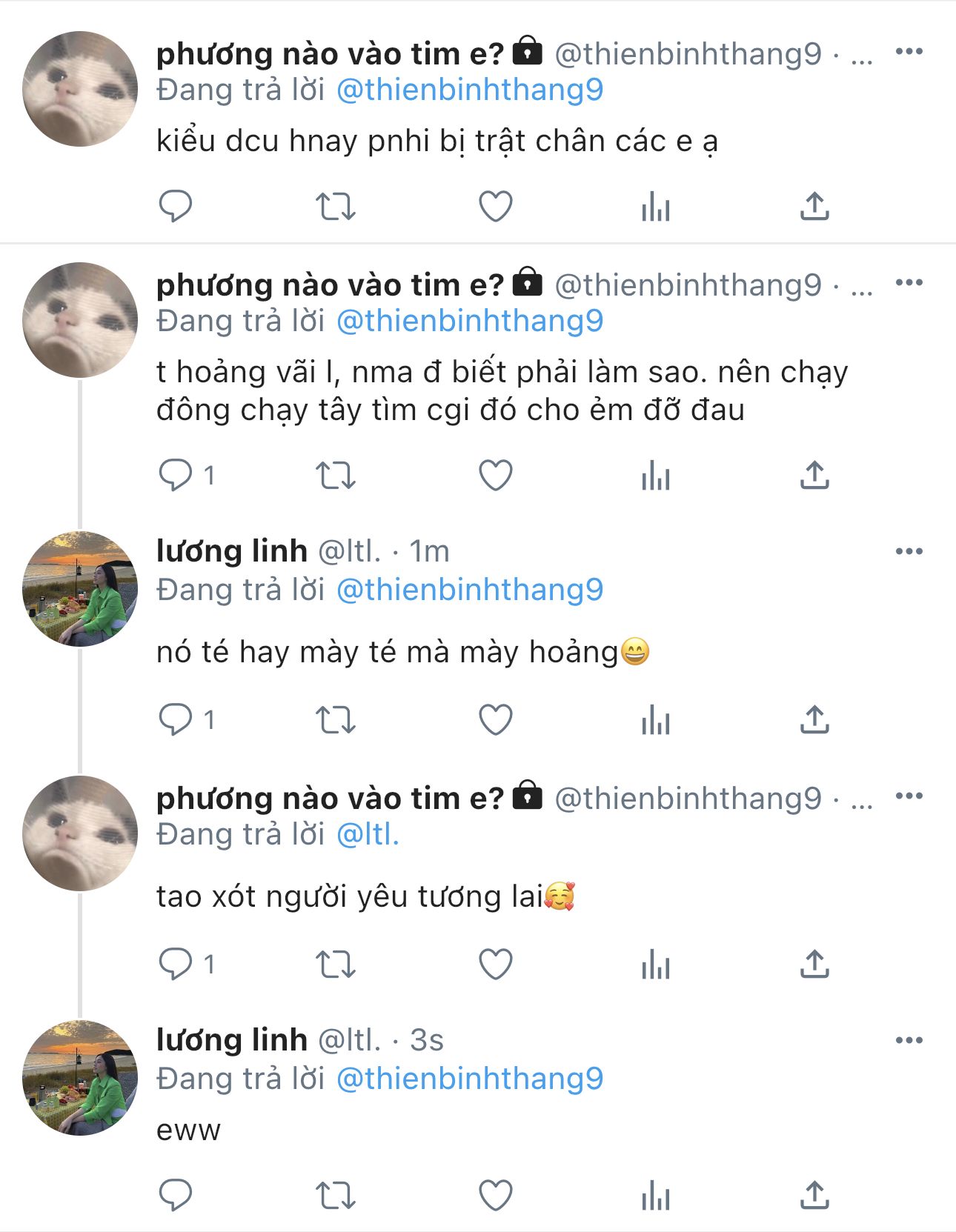The width and height of the screenshot is (956, 1232).
Task: Open cat avatar on the first tweet
Action: (x=80, y=89)
